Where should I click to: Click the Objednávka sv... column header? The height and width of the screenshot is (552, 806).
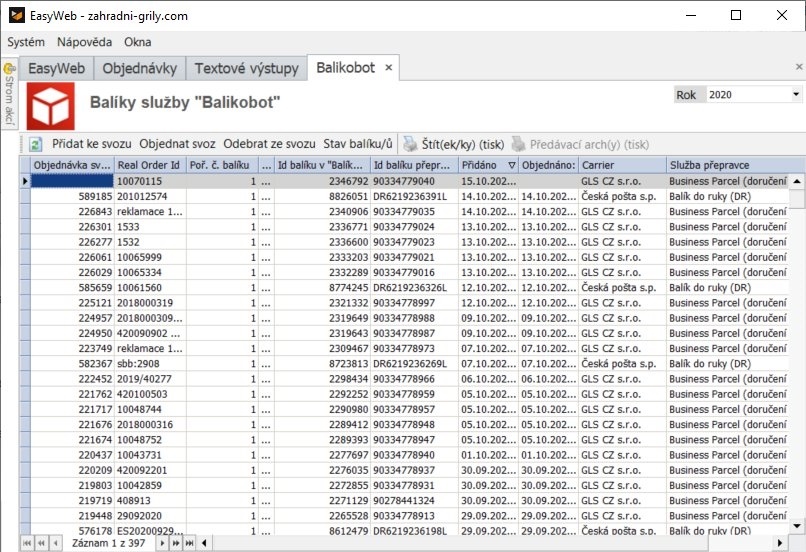[72, 165]
